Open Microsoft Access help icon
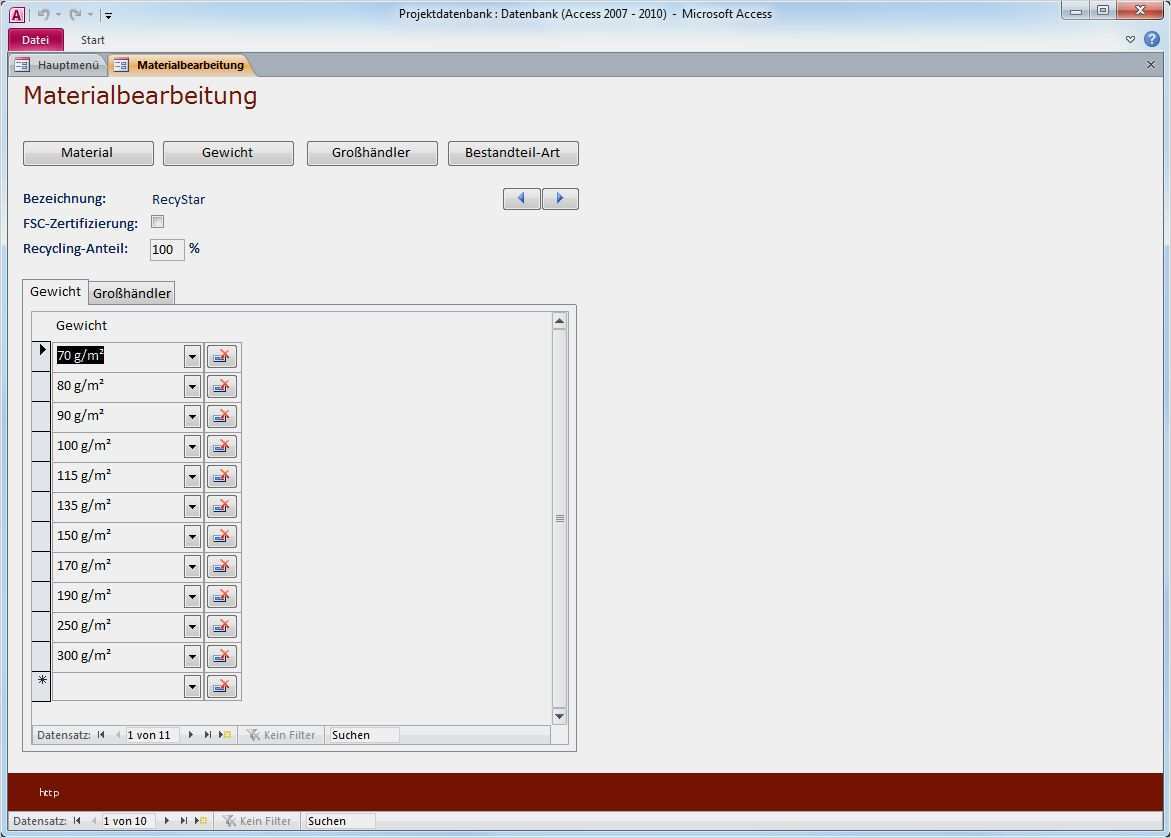 1152,40
